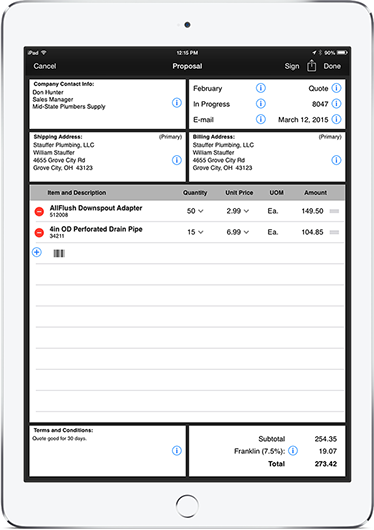The image size is (374, 530).
Task: Tap the Unit Price column header
Action: pos(239,193)
